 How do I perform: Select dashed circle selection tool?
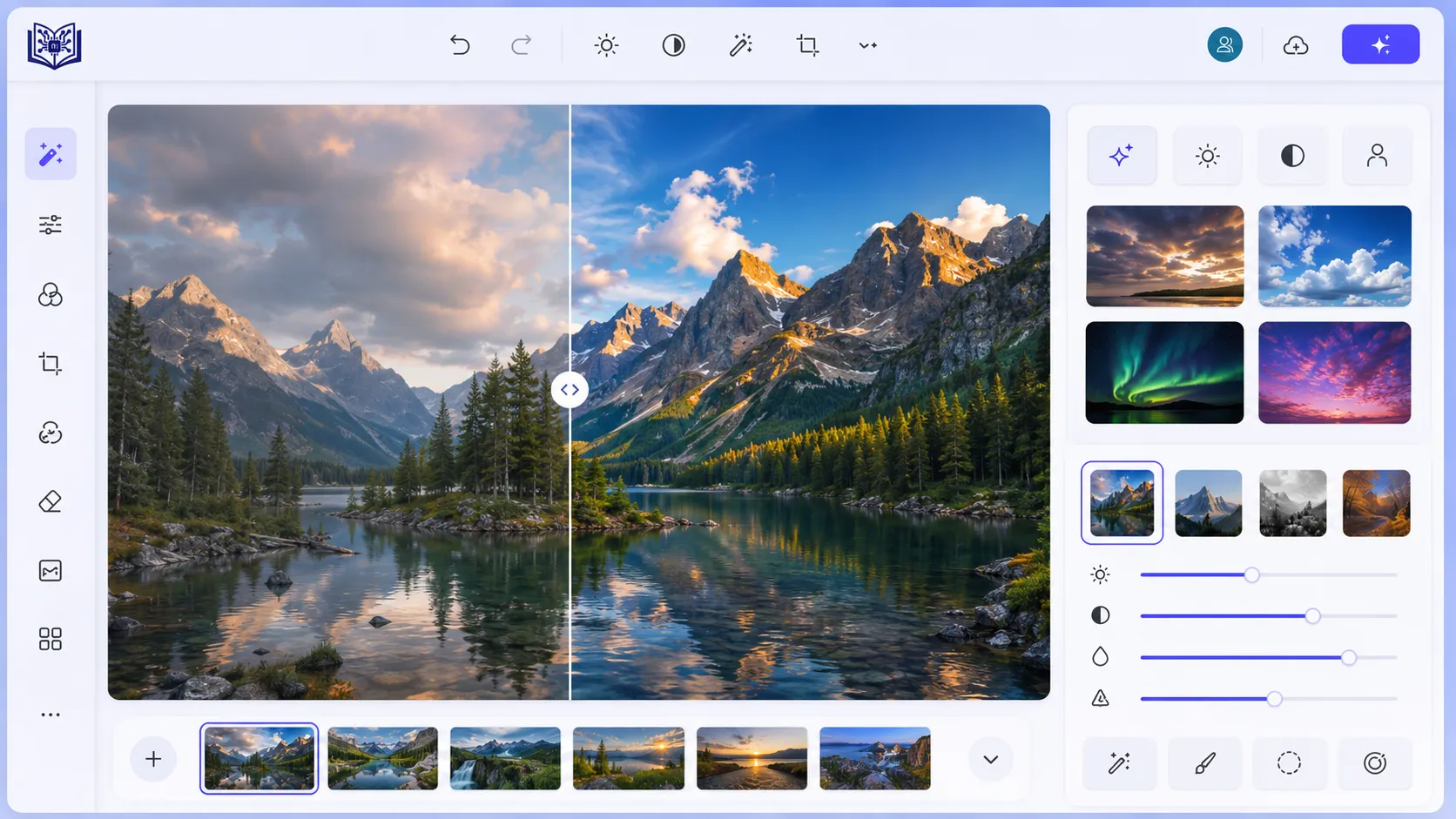[1289, 763]
